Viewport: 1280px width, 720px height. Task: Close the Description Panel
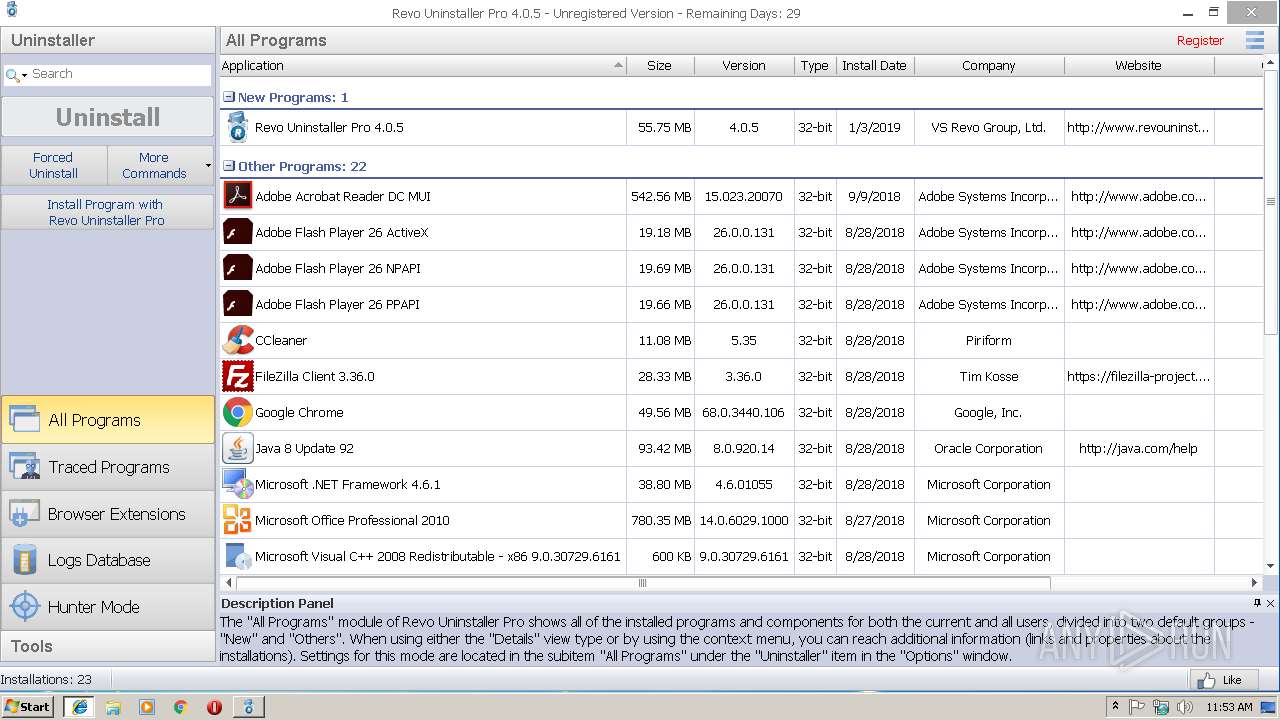pos(1271,603)
